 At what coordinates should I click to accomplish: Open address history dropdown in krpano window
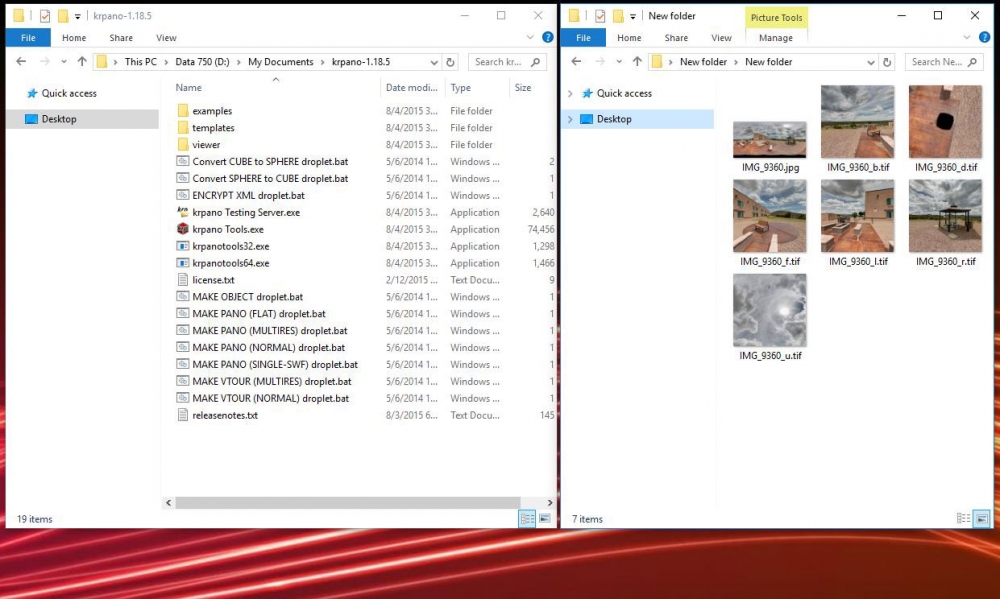click(435, 62)
